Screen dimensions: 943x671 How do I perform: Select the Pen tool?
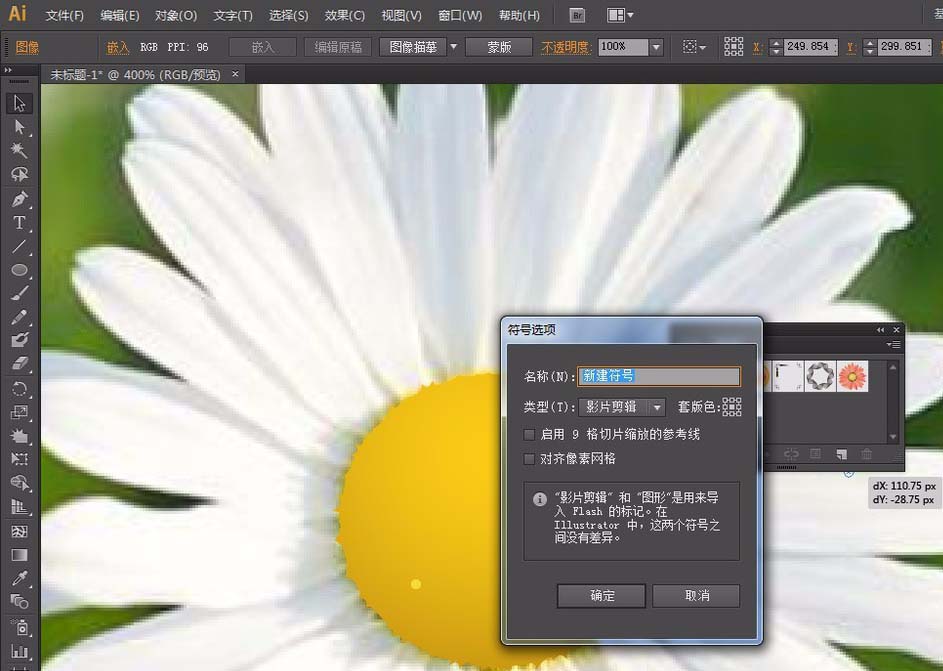(19, 198)
